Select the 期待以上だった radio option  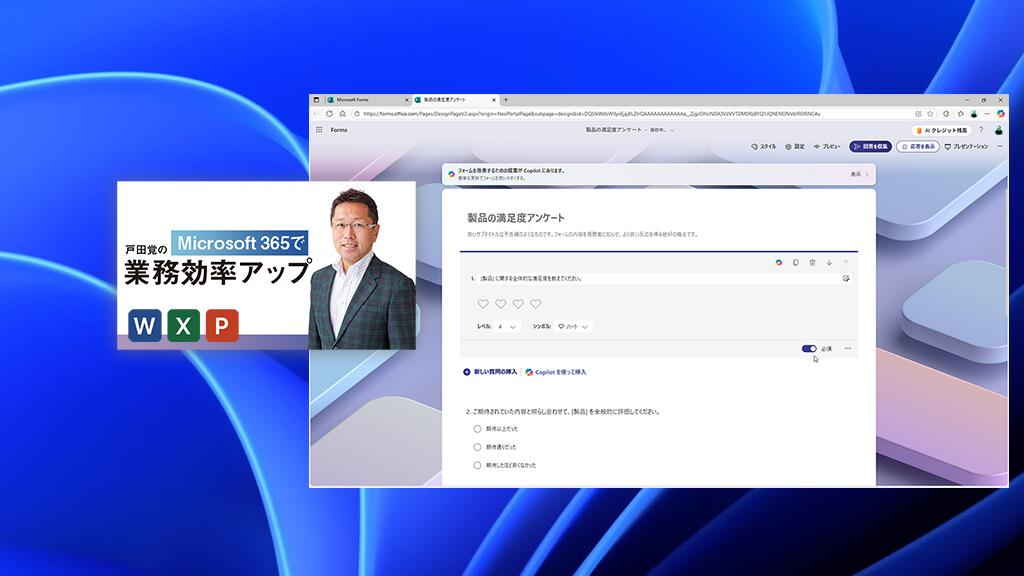click(x=477, y=429)
